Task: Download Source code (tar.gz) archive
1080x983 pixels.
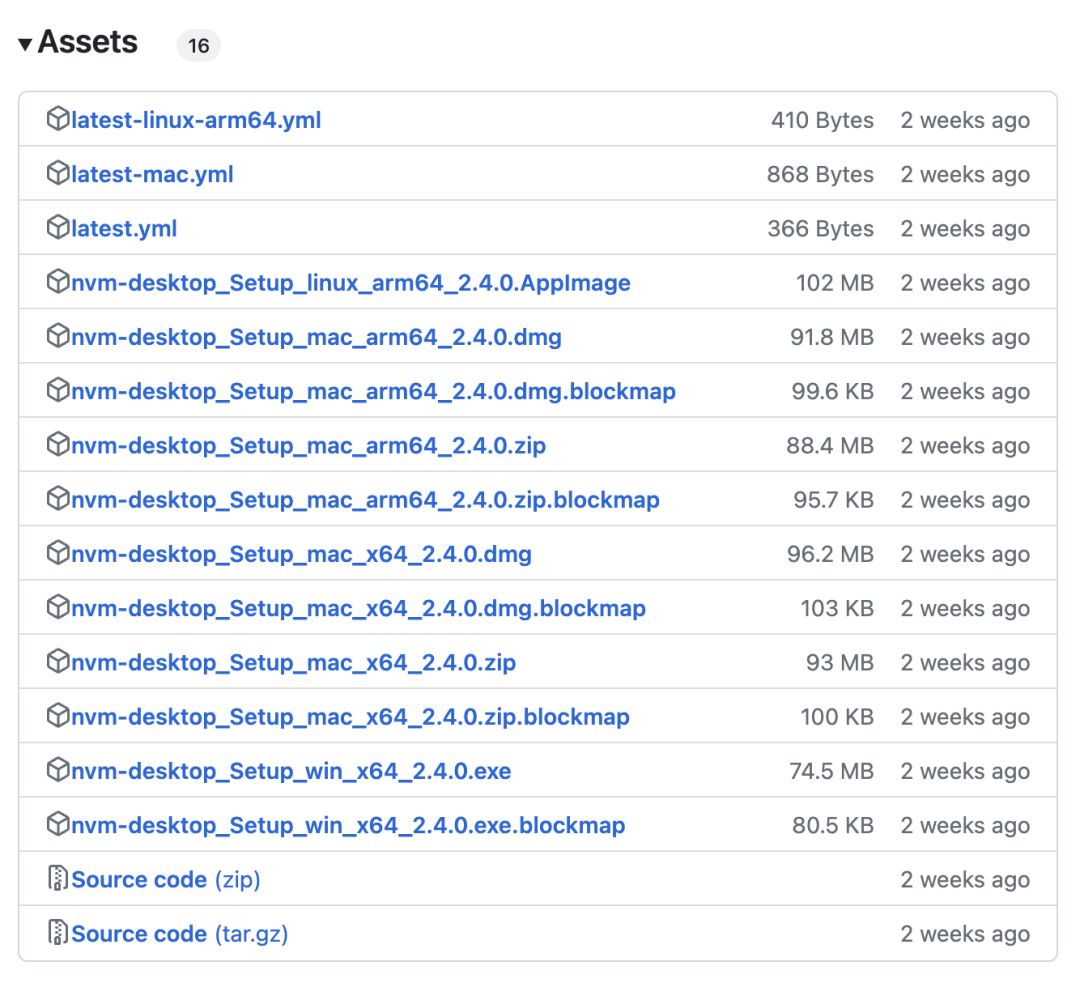Action: [x=180, y=934]
